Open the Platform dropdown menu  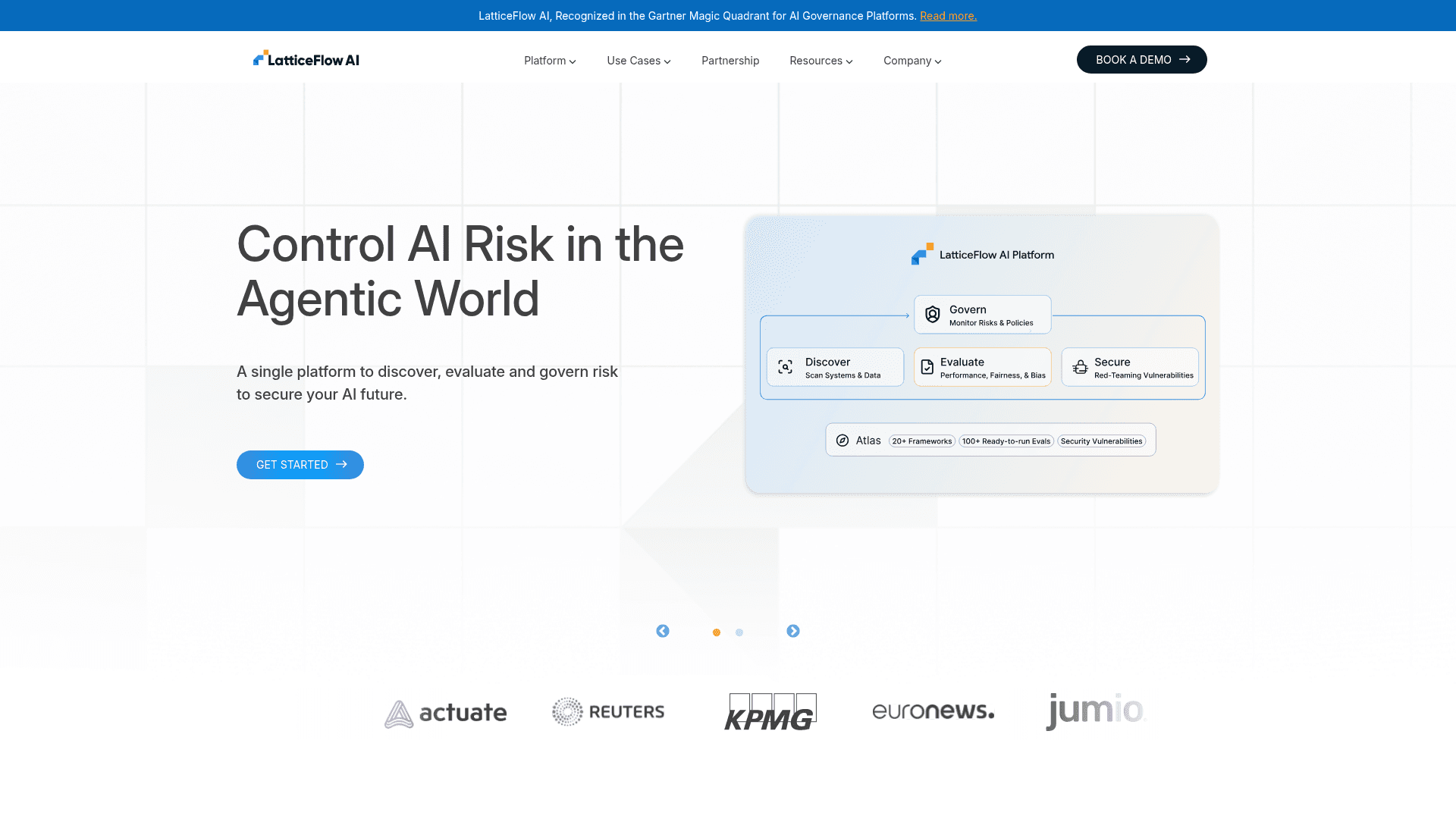tap(550, 61)
